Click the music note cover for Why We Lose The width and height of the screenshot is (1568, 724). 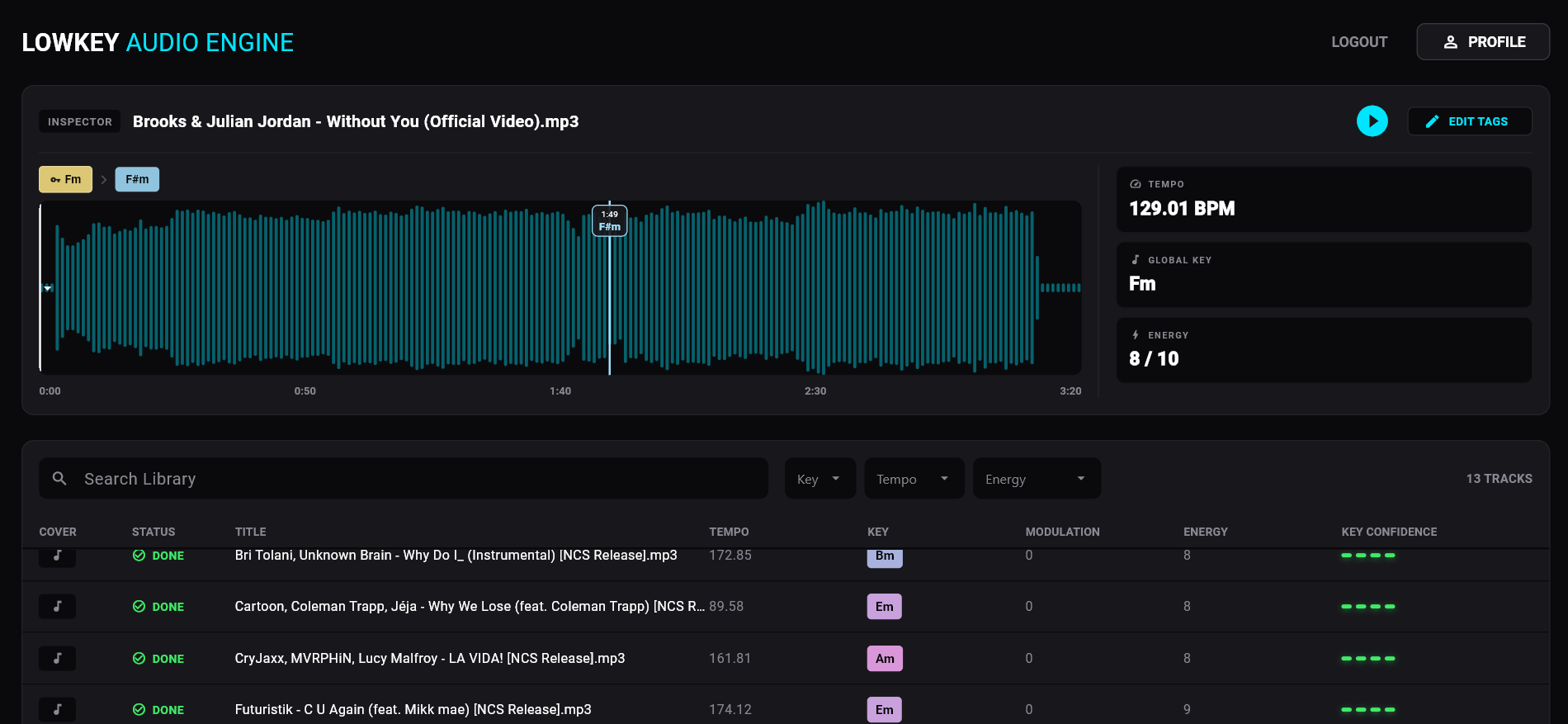pos(58,607)
